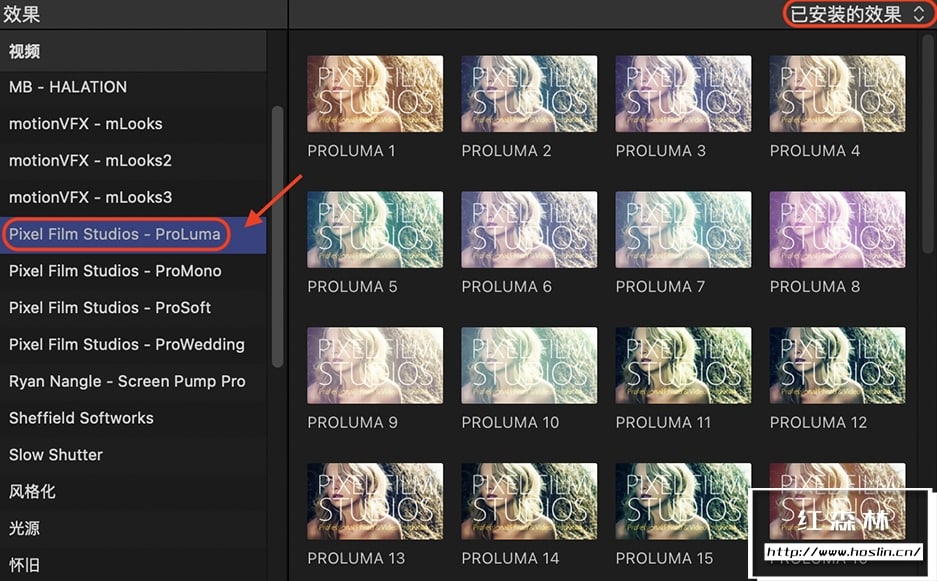Open the motionVFX - mLooks category
Viewport: 937px width, 581px height.
point(133,124)
